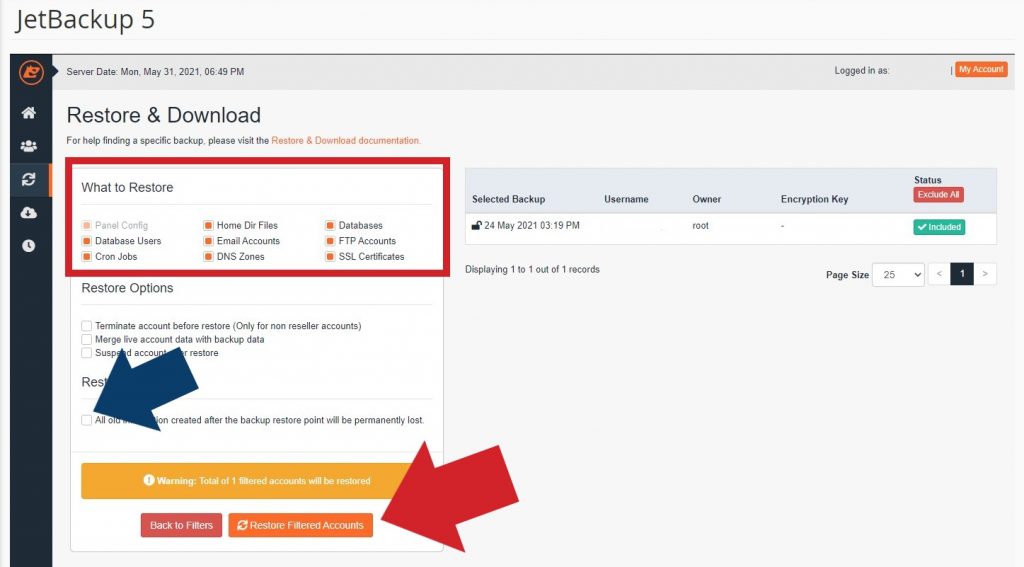Uncheck the Home Dir Files checkbox

[x=208, y=225]
